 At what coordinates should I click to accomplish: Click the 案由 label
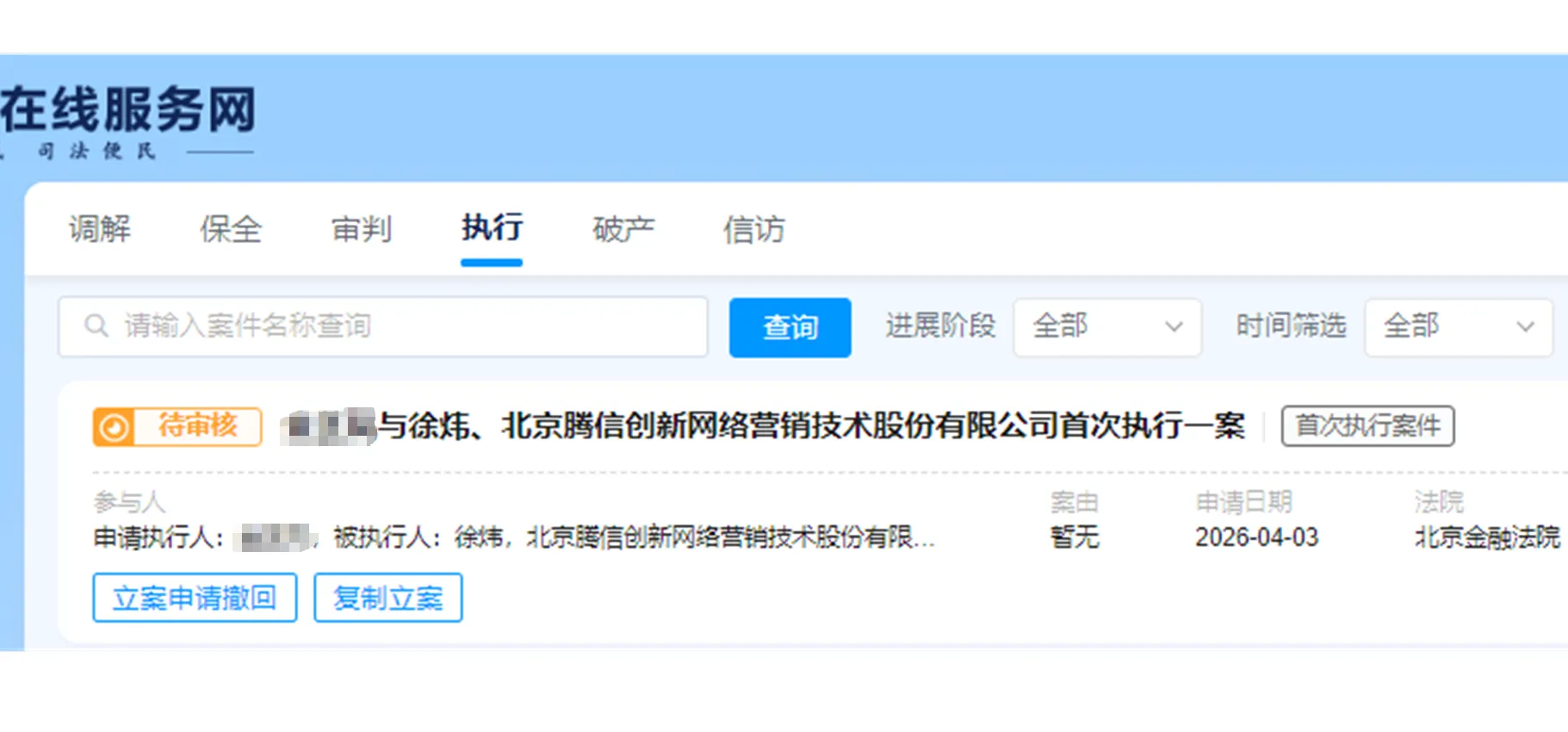1074,502
